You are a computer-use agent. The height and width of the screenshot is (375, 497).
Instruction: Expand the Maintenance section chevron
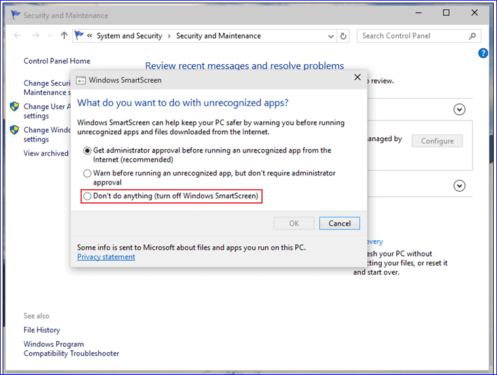[459, 186]
